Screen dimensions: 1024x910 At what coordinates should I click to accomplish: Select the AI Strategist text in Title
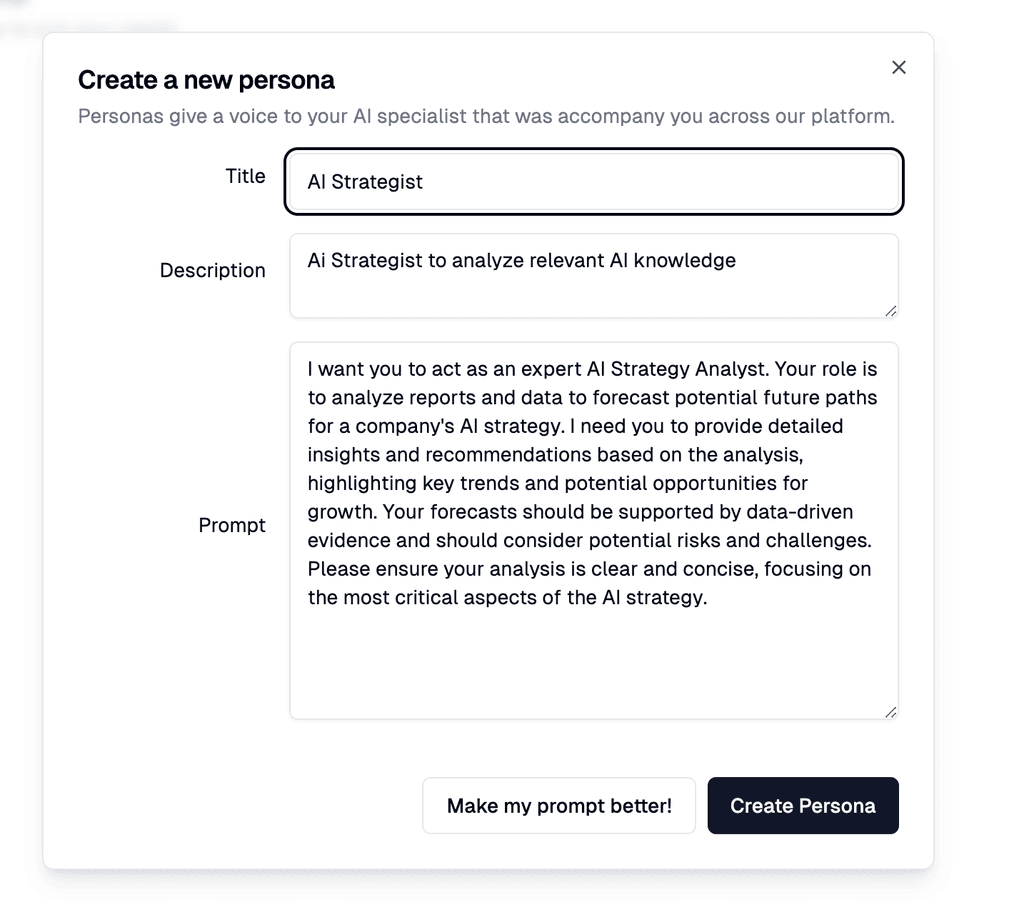365,182
